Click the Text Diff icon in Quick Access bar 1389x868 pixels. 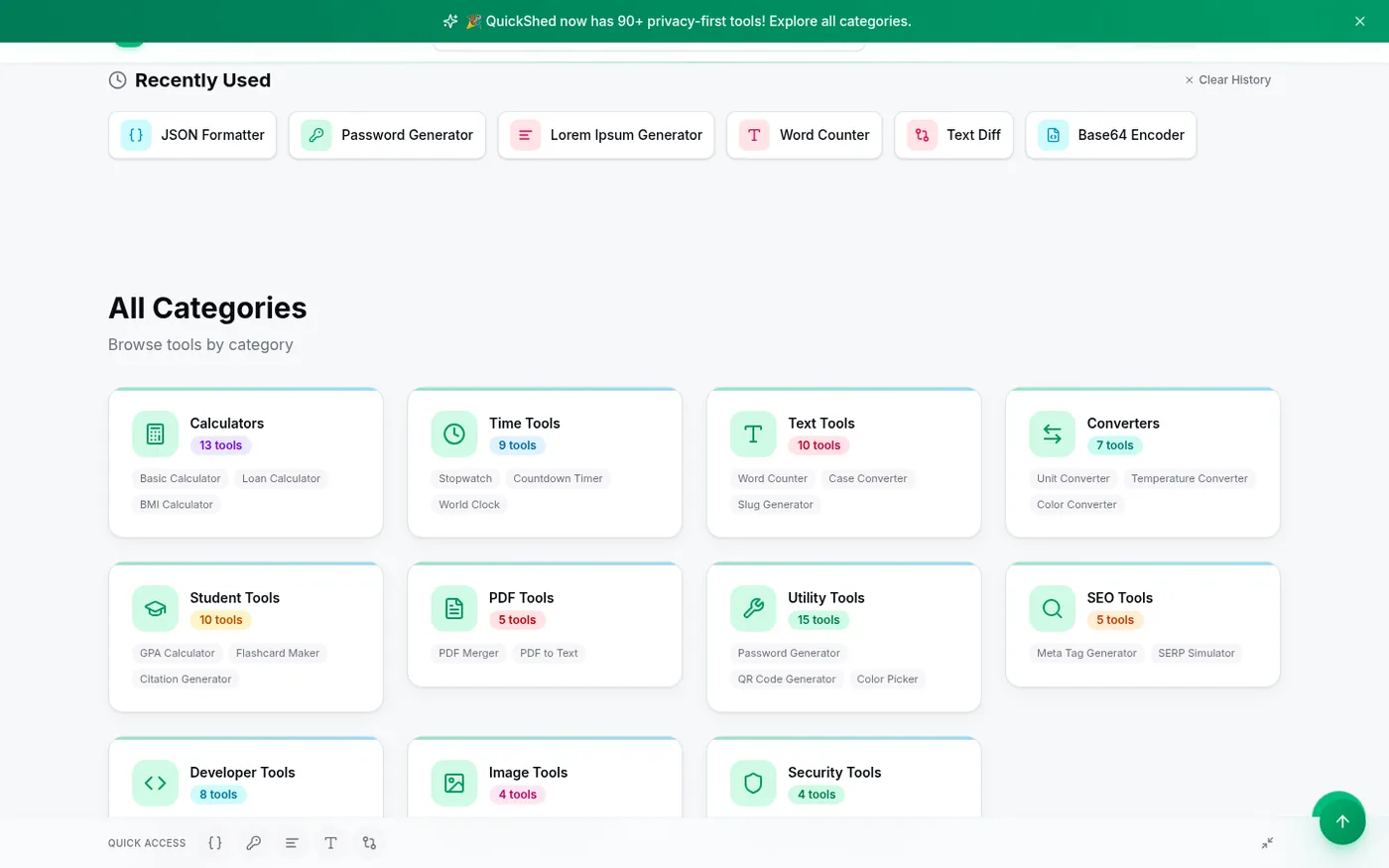pos(369,843)
